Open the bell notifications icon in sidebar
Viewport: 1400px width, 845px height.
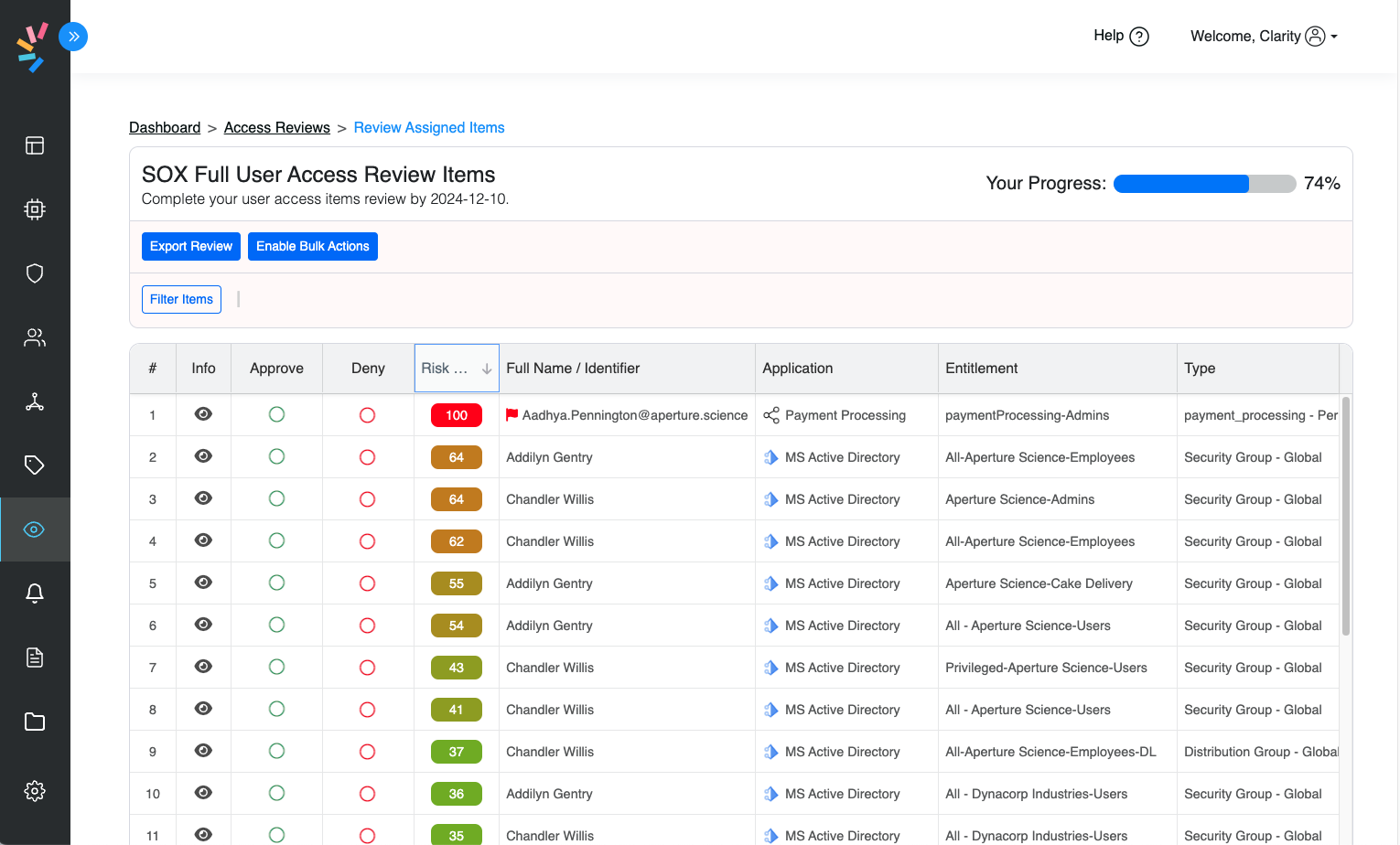pyautogui.click(x=35, y=594)
